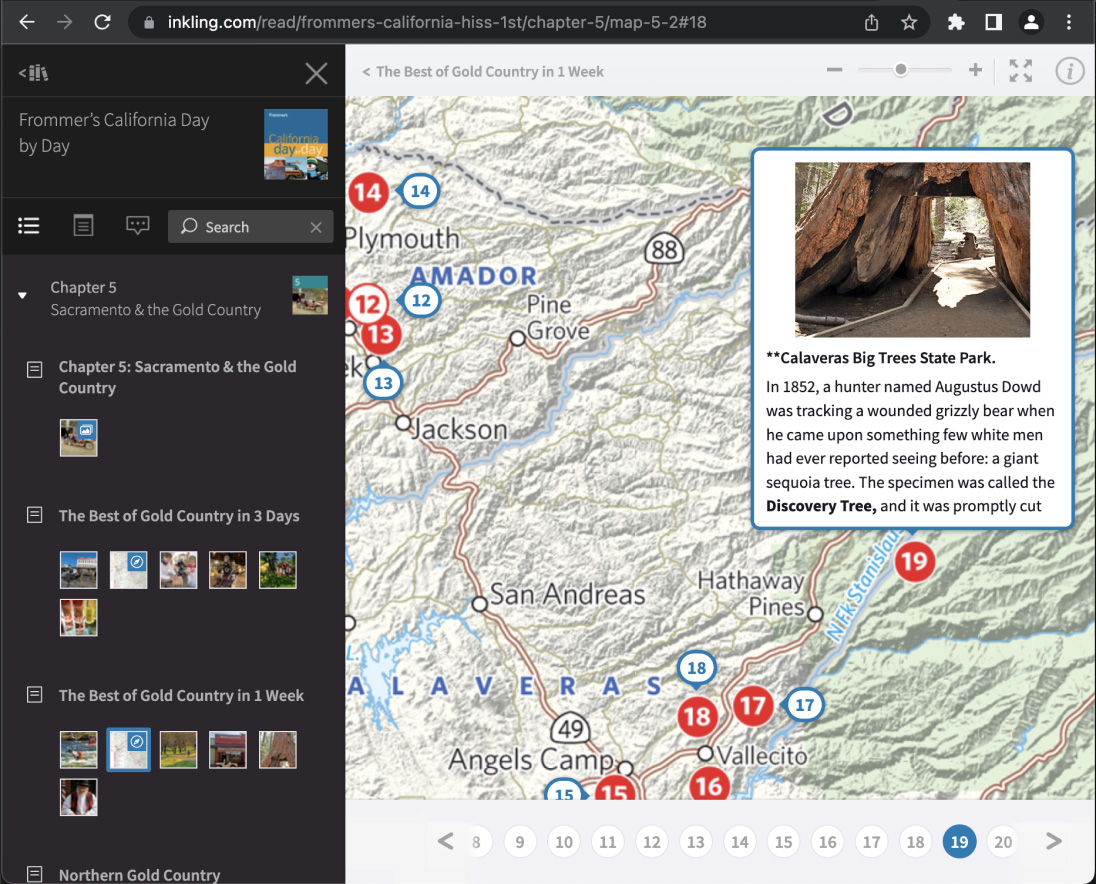Viewport: 1096px width, 884px height.
Task: Return to The Best of Gold Country in 1 Week
Action: pyautogui.click(x=483, y=72)
